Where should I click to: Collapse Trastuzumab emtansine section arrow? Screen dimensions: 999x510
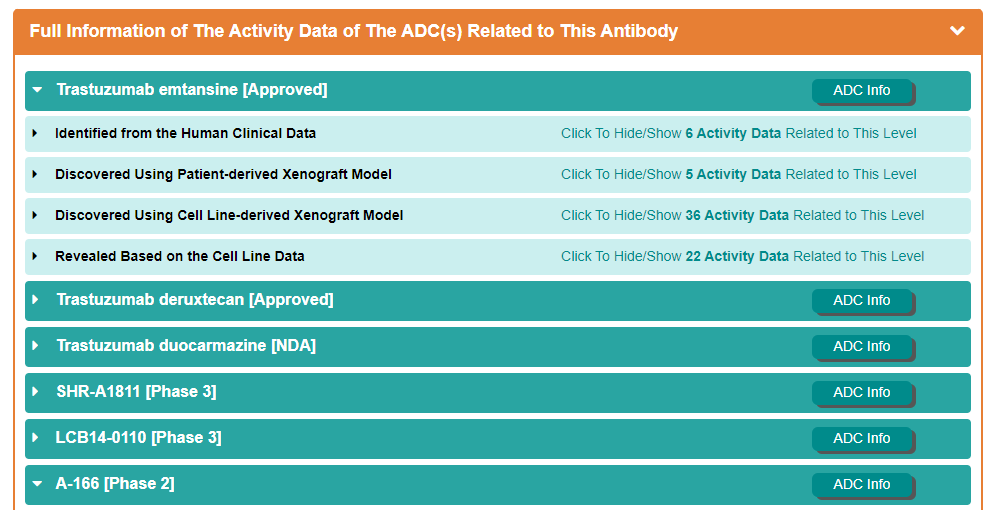[37, 90]
